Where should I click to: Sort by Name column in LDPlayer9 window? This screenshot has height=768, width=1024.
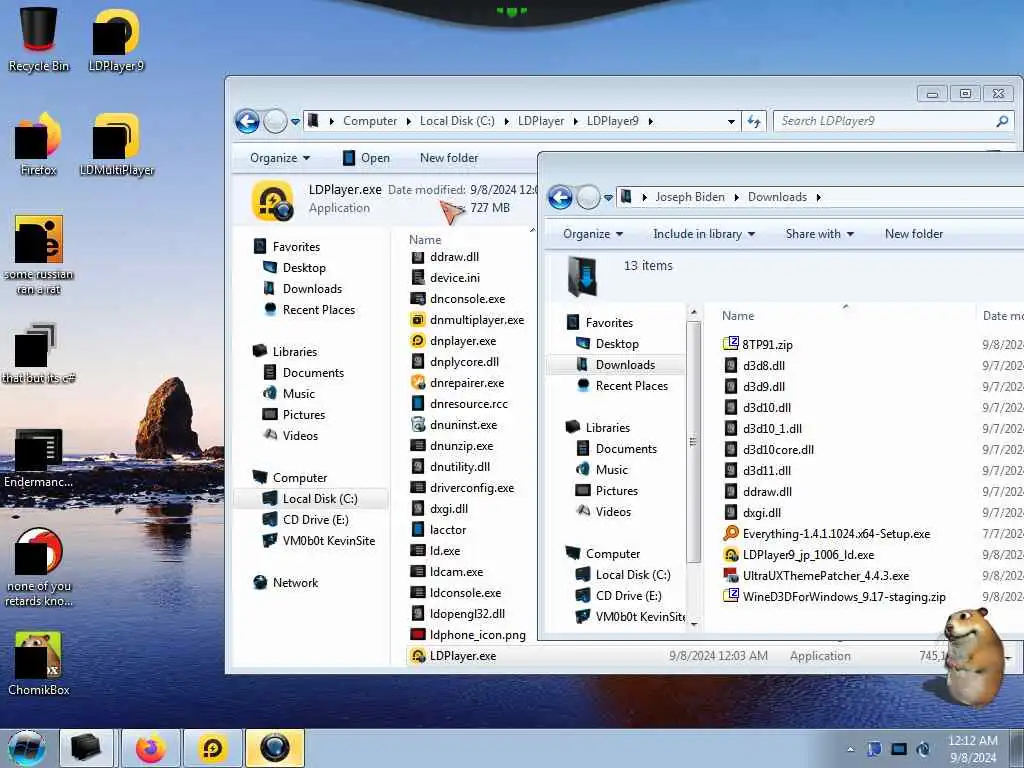(x=424, y=240)
